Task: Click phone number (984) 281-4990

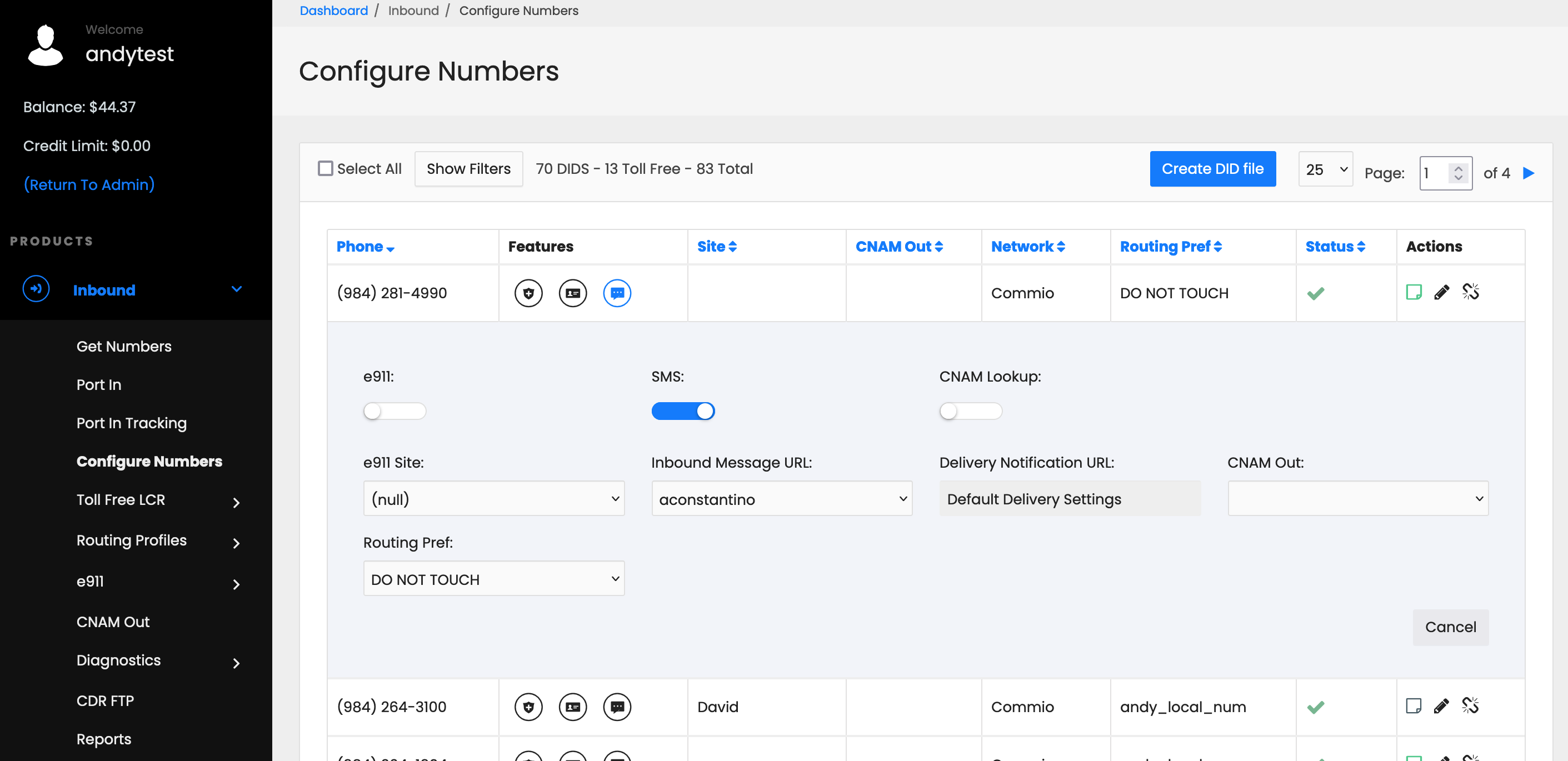Action: tap(392, 293)
